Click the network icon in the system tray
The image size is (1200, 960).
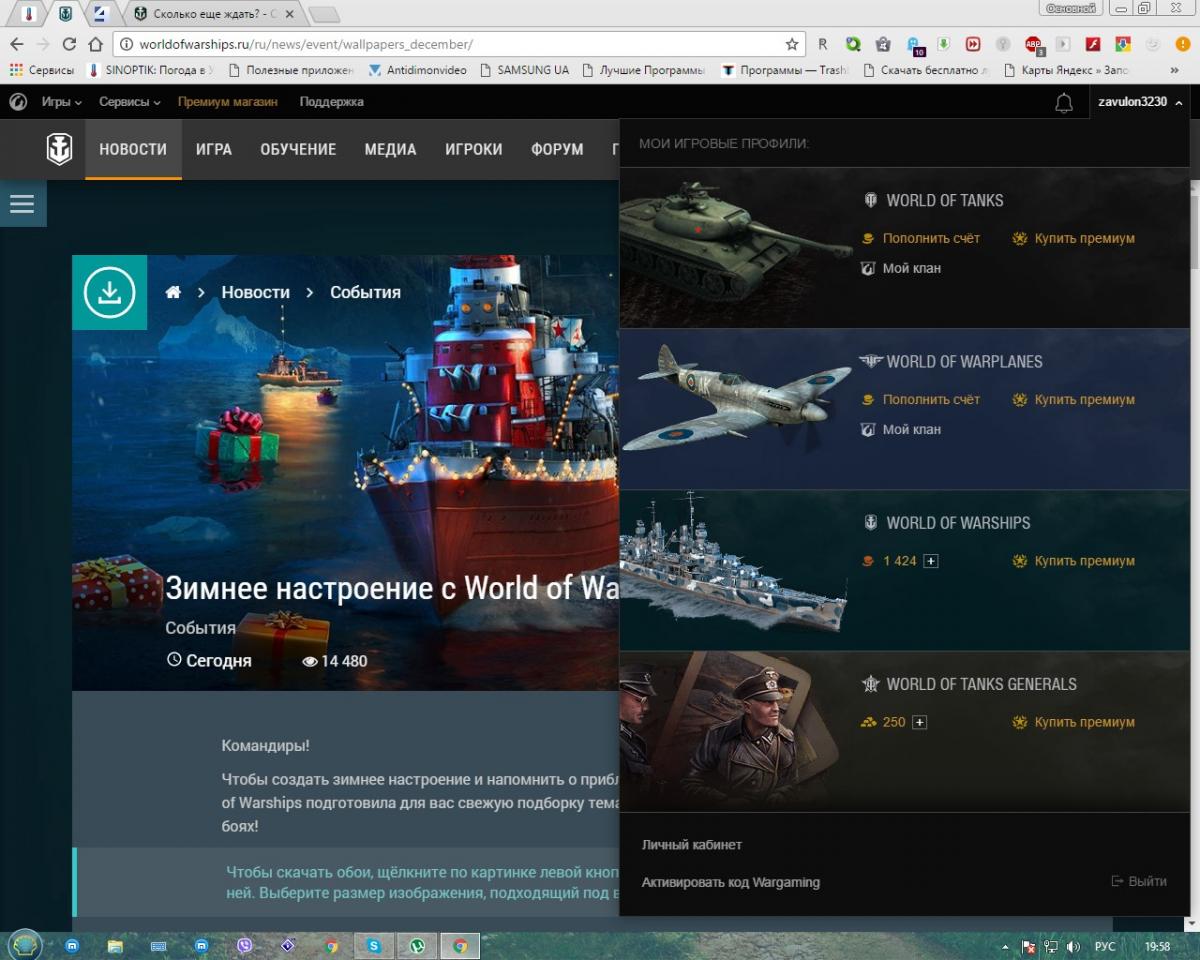(1051, 946)
